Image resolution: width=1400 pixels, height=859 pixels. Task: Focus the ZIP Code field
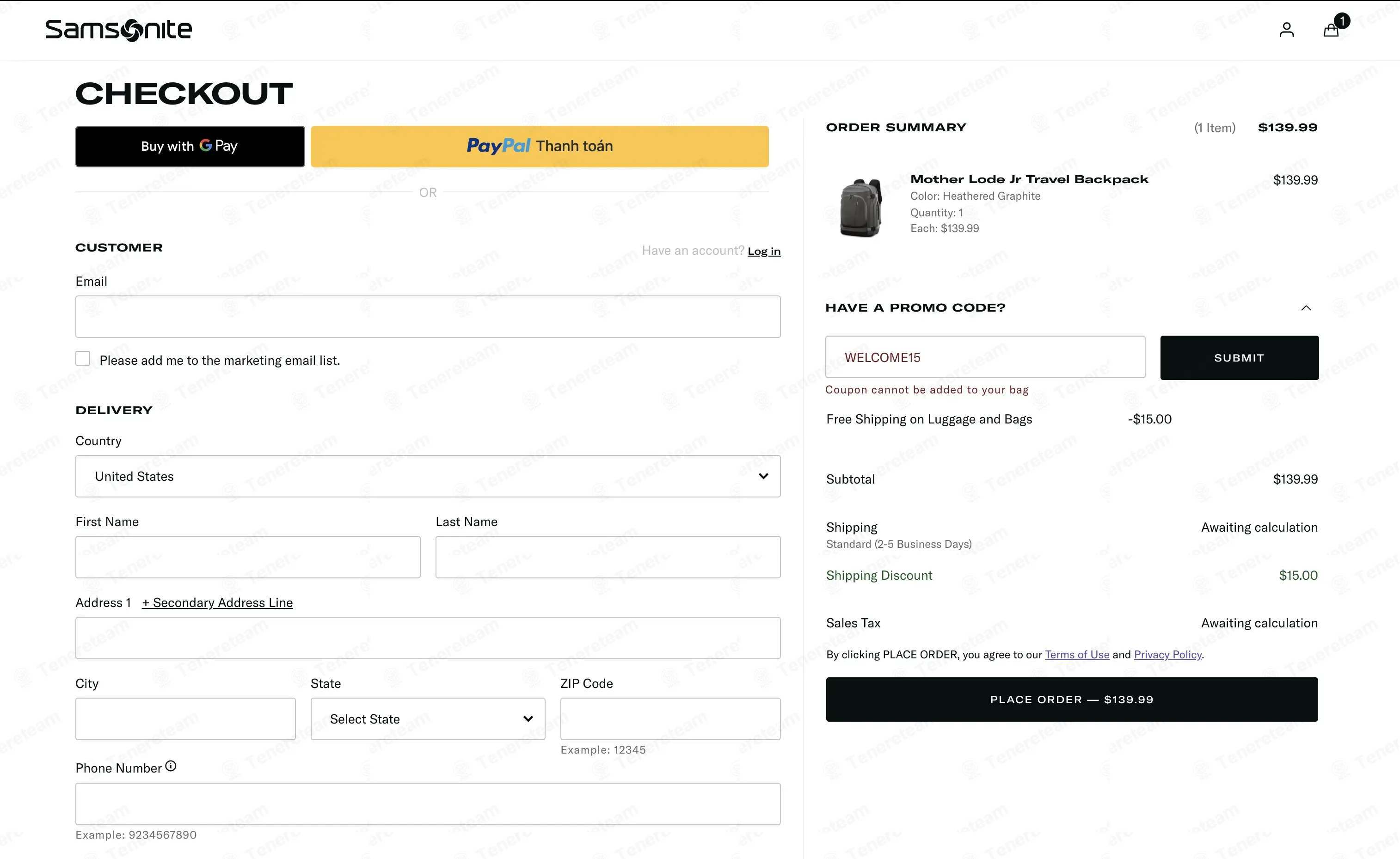pyautogui.click(x=670, y=718)
